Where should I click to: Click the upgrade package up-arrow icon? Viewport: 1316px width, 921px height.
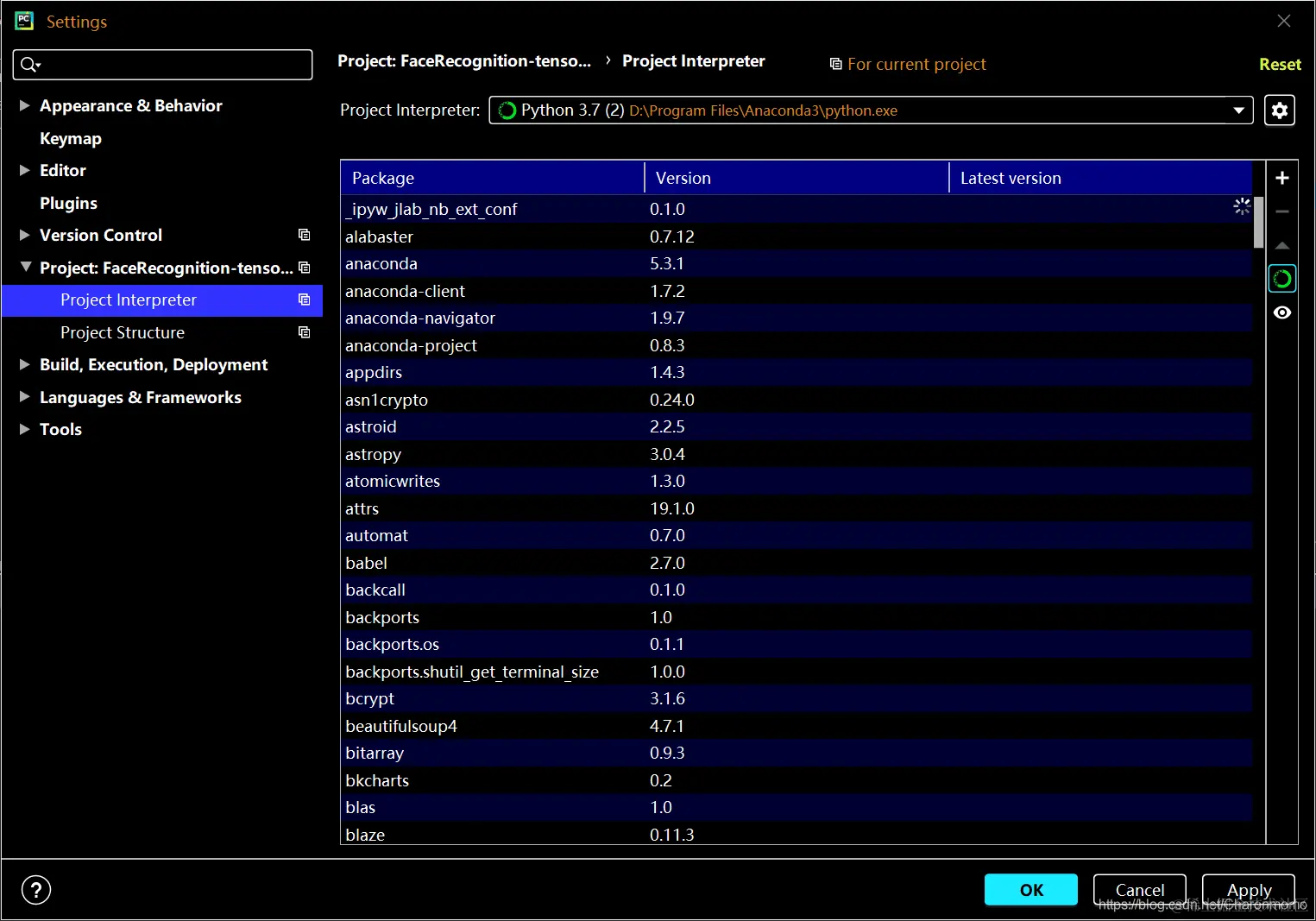click(1281, 245)
